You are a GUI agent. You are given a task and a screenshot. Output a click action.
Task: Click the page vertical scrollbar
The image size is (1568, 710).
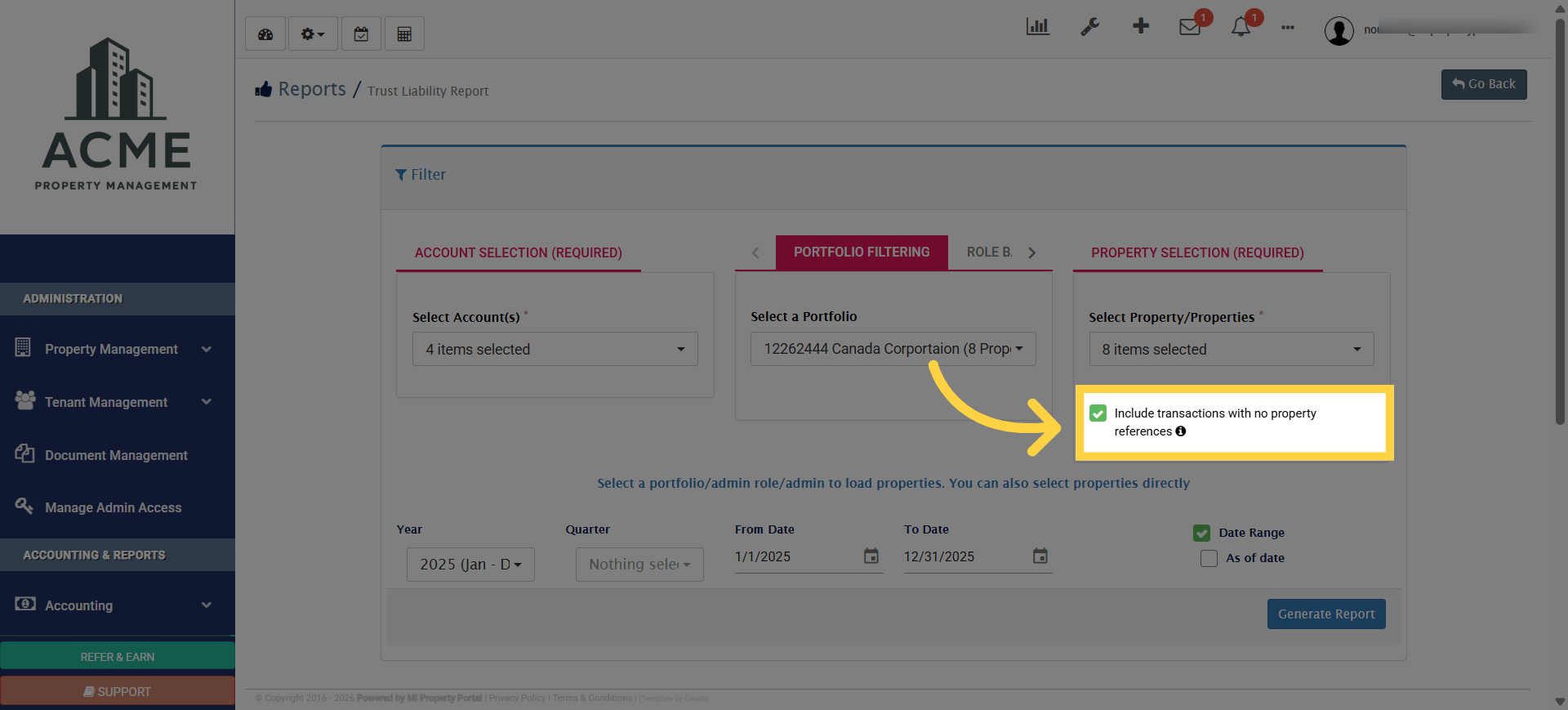(x=1561, y=221)
